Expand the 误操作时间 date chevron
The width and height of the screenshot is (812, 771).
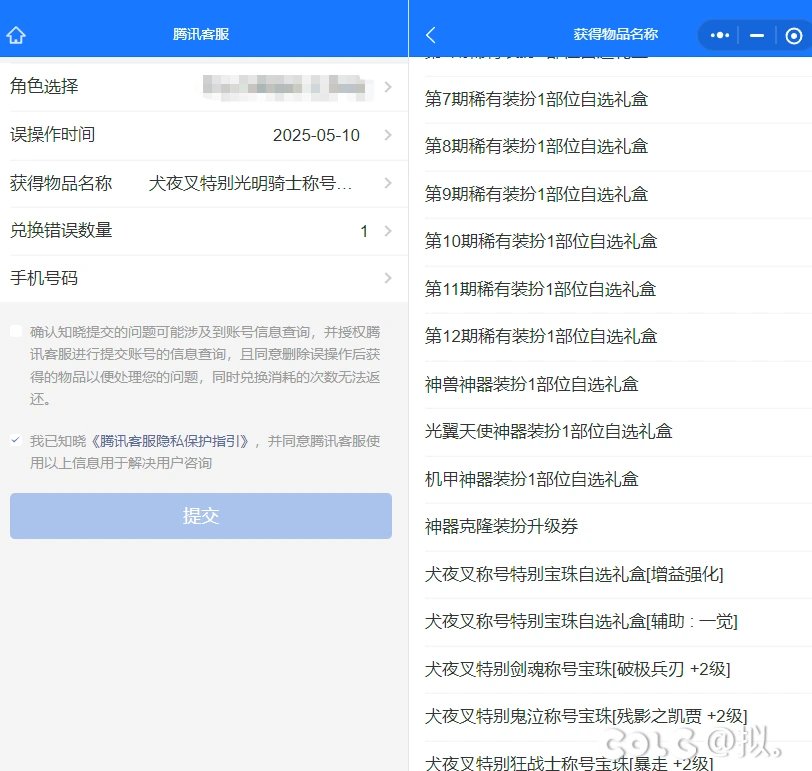[388, 135]
